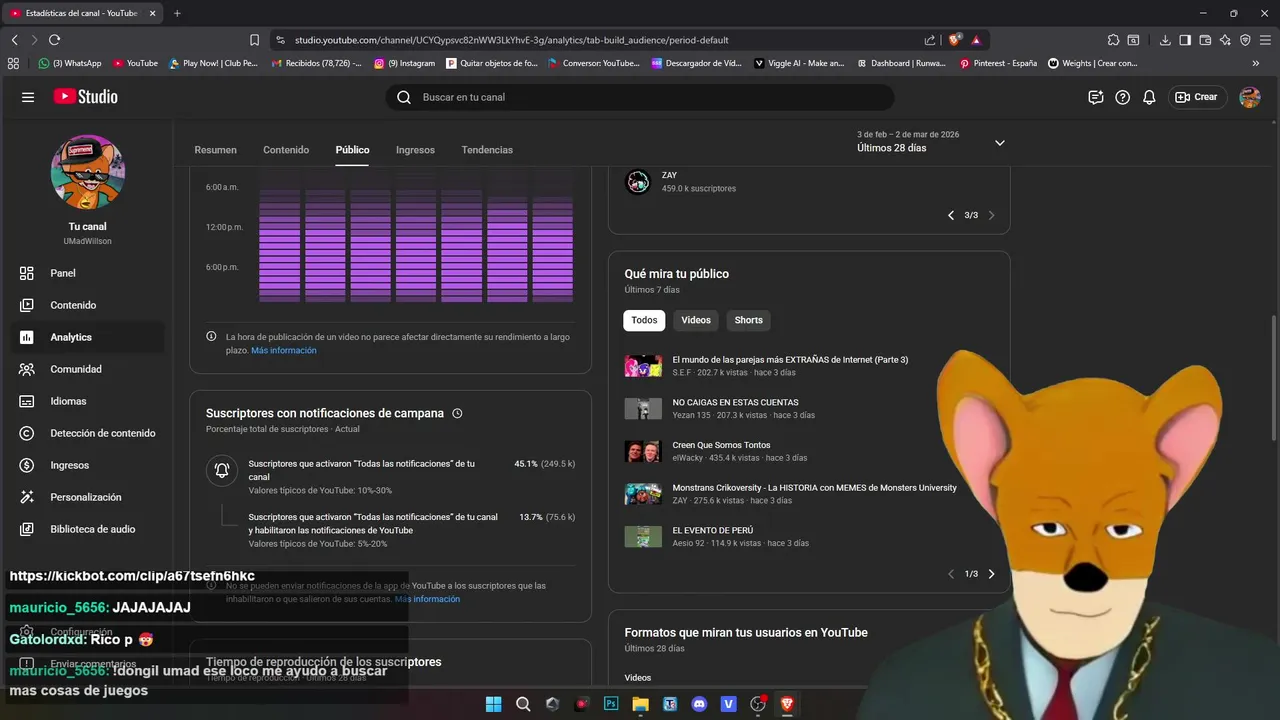Open the account avatar menu
The width and height of the screenshot is (1280, 720).
[x=1249, y=97]
